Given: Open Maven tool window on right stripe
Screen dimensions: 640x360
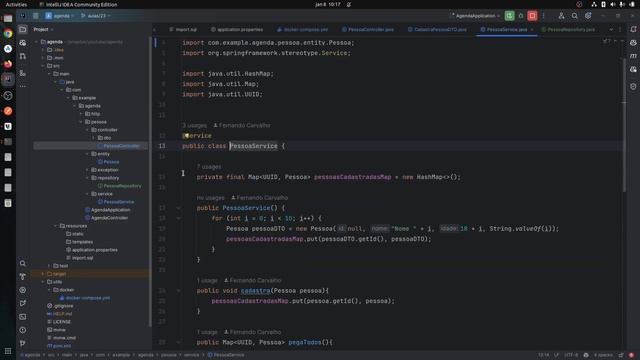Looking at the screenshot, I should pos(633,56).
